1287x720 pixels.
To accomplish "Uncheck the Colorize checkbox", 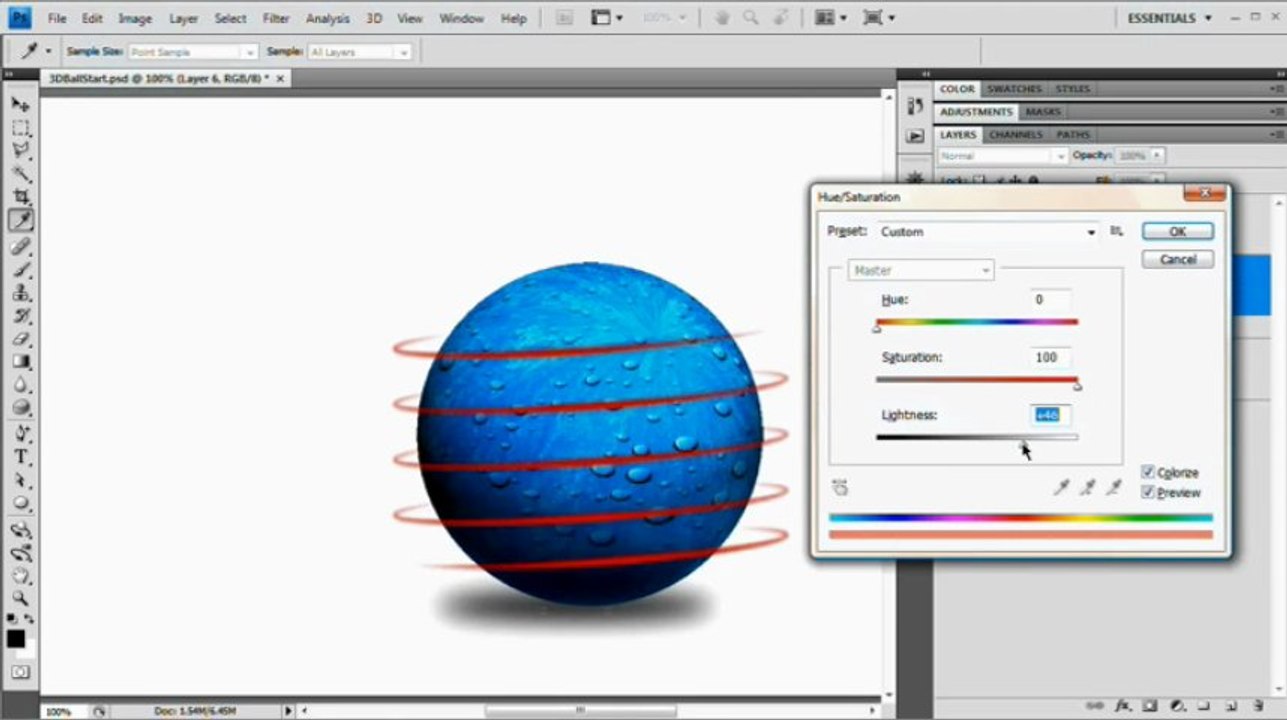I will point(1148,472).
